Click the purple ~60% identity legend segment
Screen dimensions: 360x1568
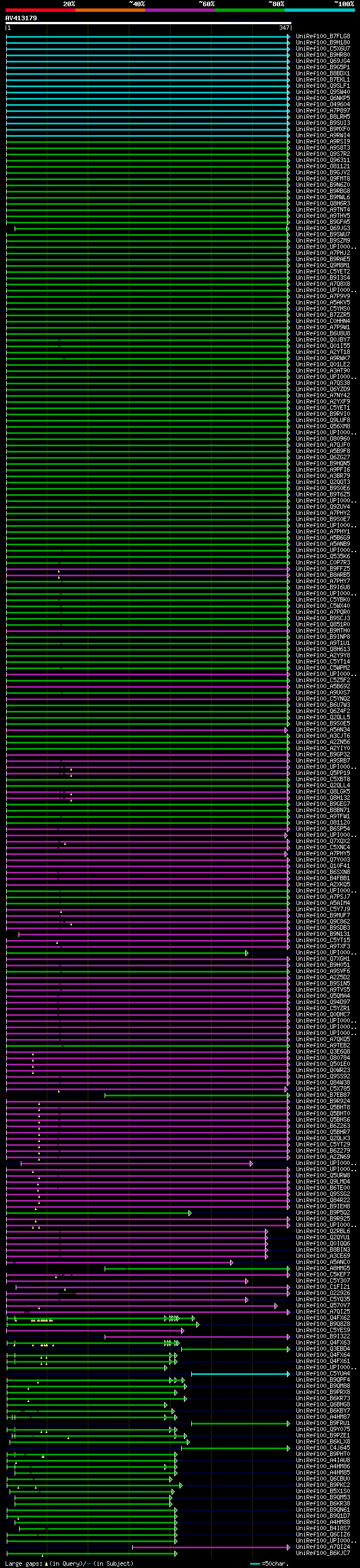180,10
